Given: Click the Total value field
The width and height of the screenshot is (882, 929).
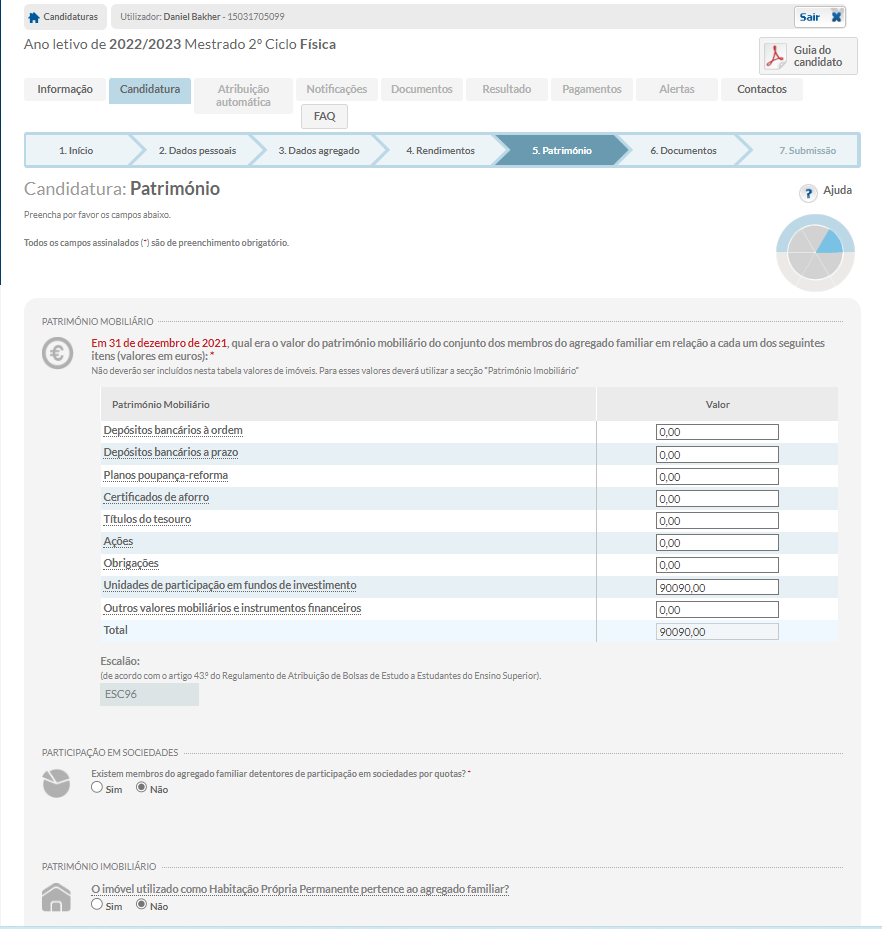Looking at the screenshot, I should point(717,632).
